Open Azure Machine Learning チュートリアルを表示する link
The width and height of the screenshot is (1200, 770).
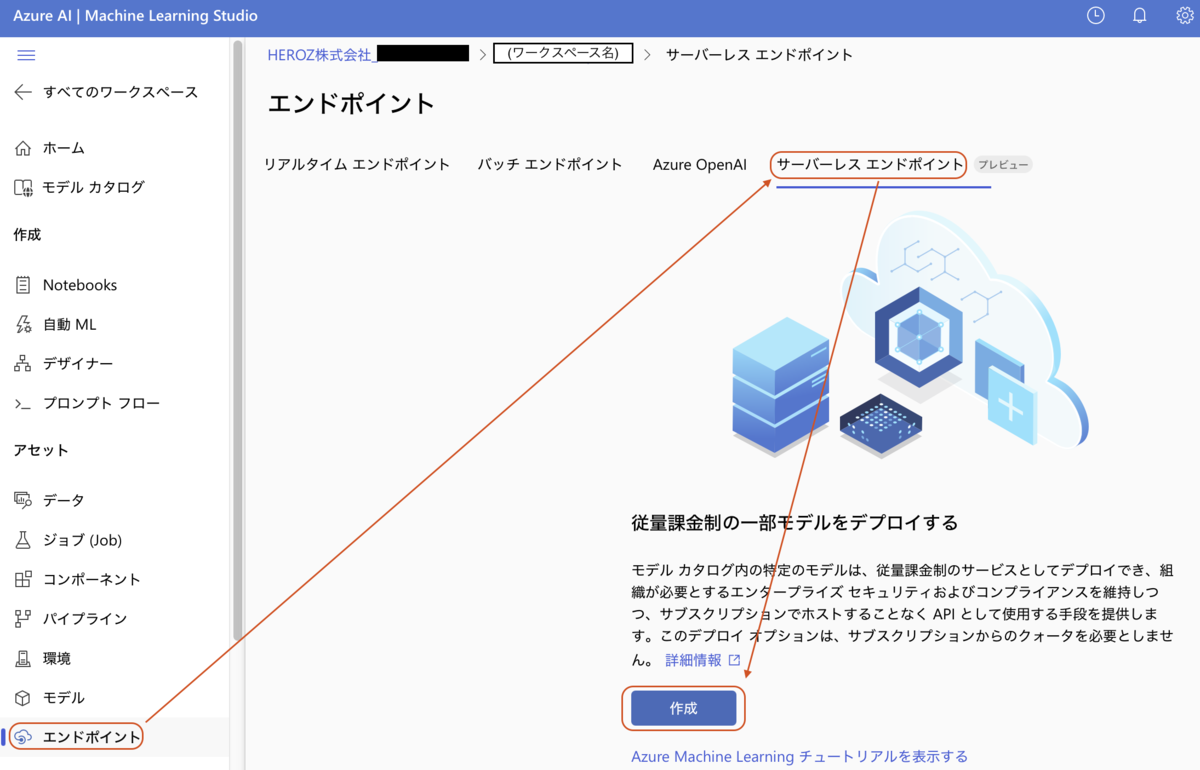click(800, 757)
